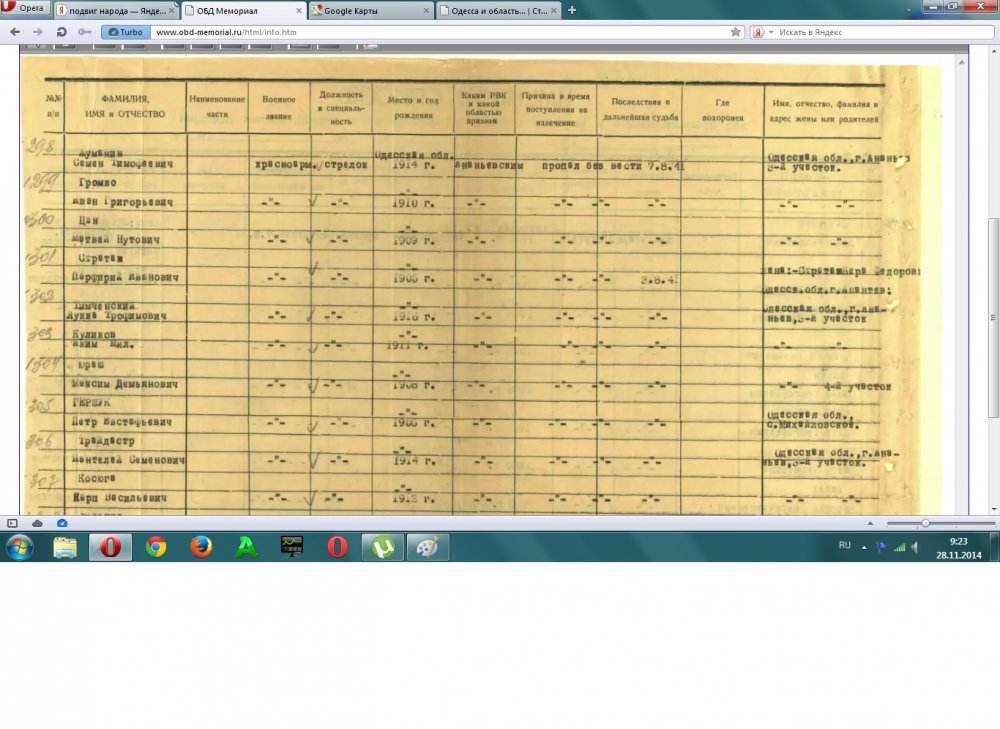Image resolution: width=1000 pixels, height=729 pixels.
Task: Open the Opera main menu button
Action: tap(24, 8)
